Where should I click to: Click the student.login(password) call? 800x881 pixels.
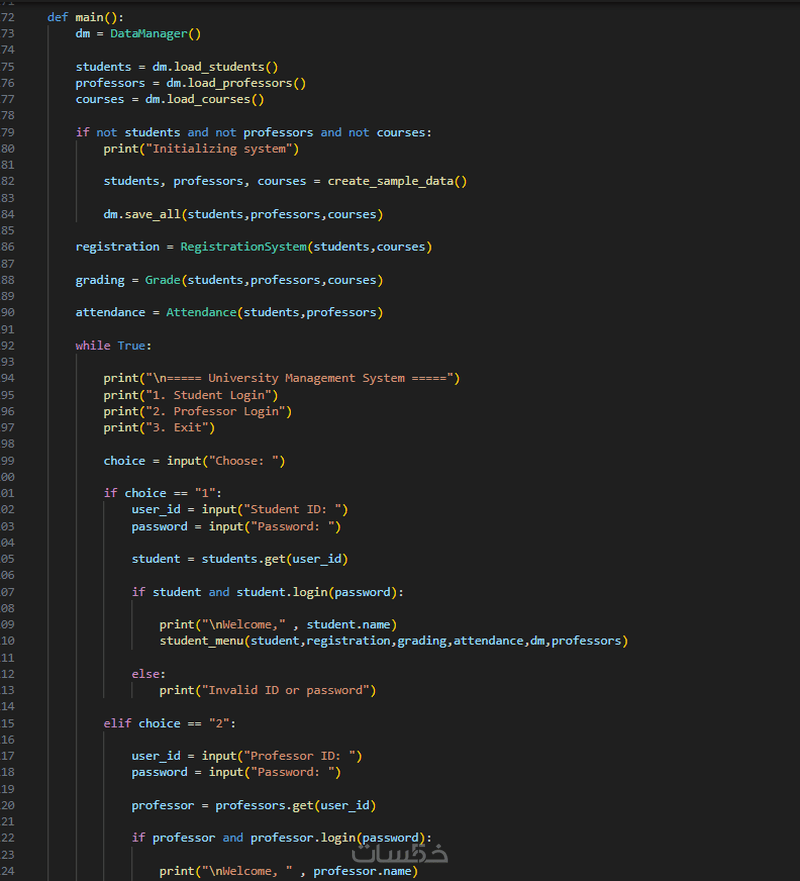click(317, 592)
